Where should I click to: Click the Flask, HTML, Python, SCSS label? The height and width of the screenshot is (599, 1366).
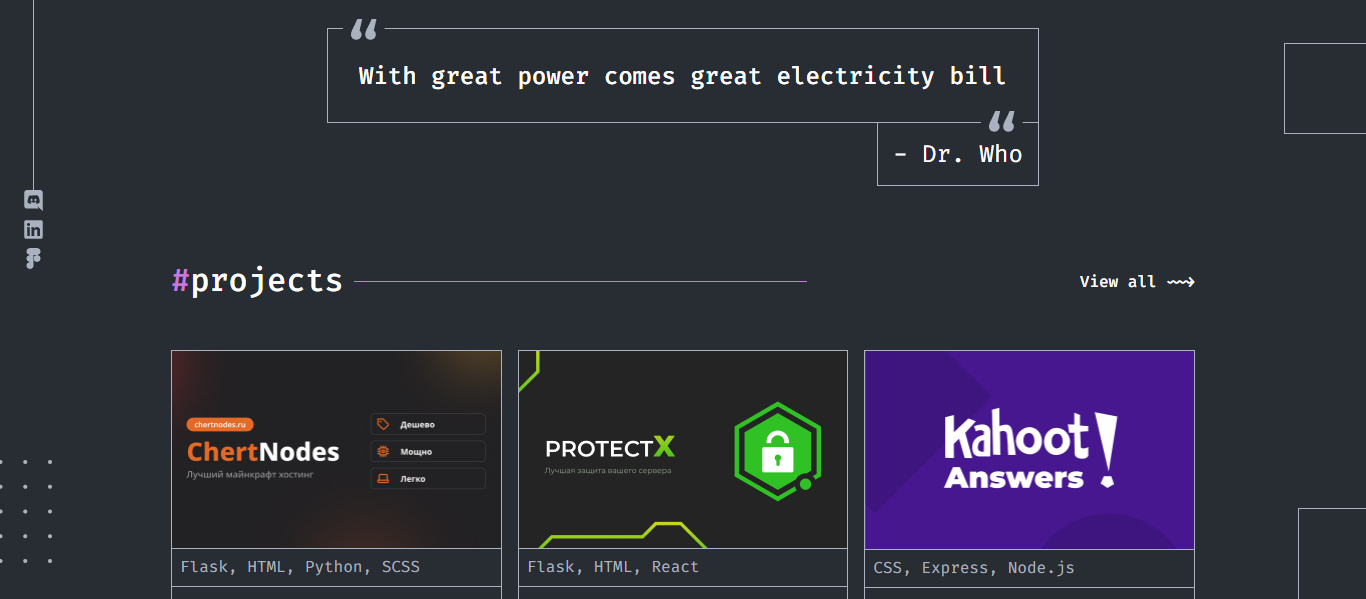(x=300, y=567)
